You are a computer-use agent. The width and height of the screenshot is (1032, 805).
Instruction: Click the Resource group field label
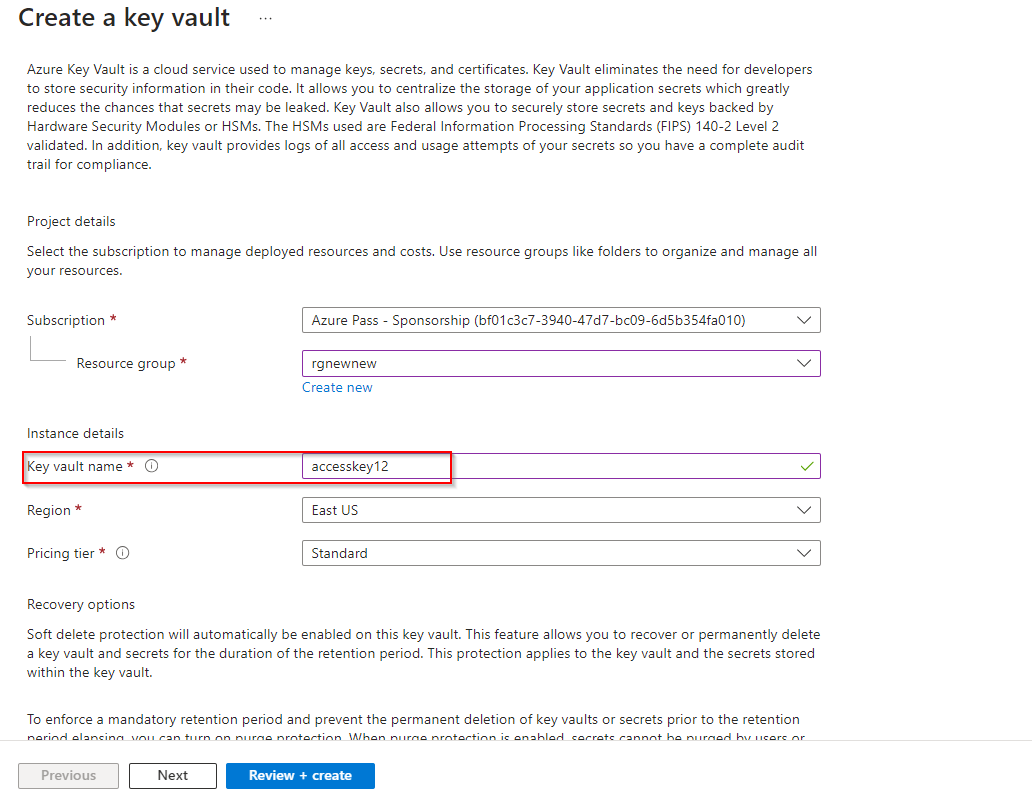click(126, 363)
